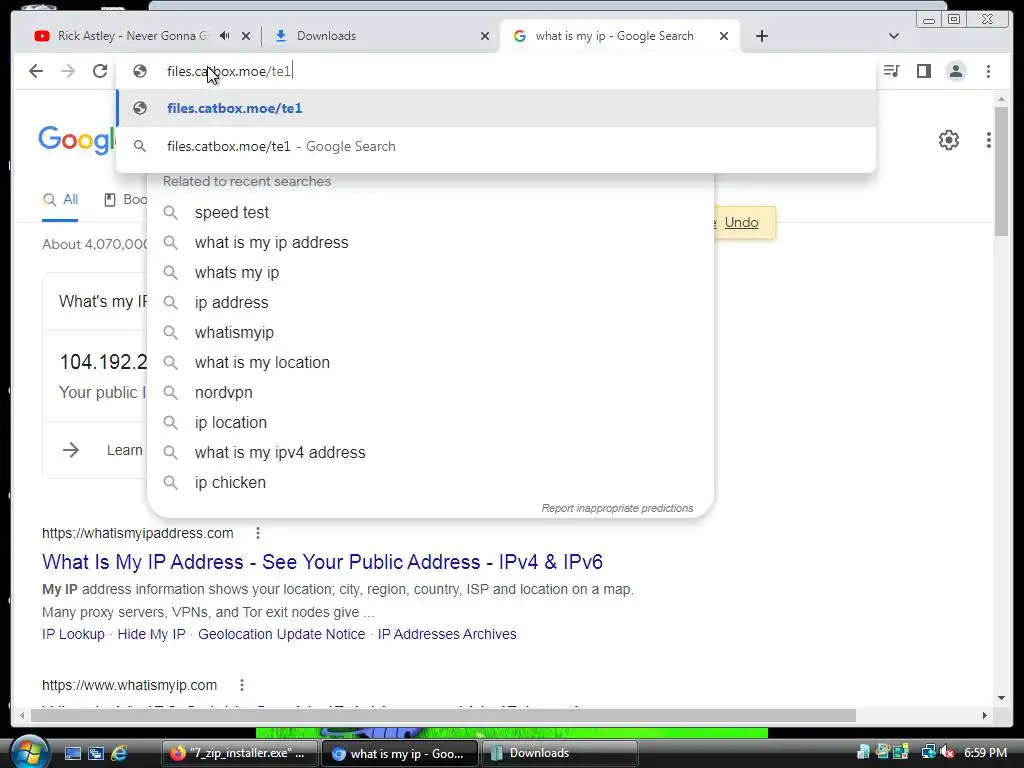
Task: Open the IP Lookup sitelink
Action: 73,634
